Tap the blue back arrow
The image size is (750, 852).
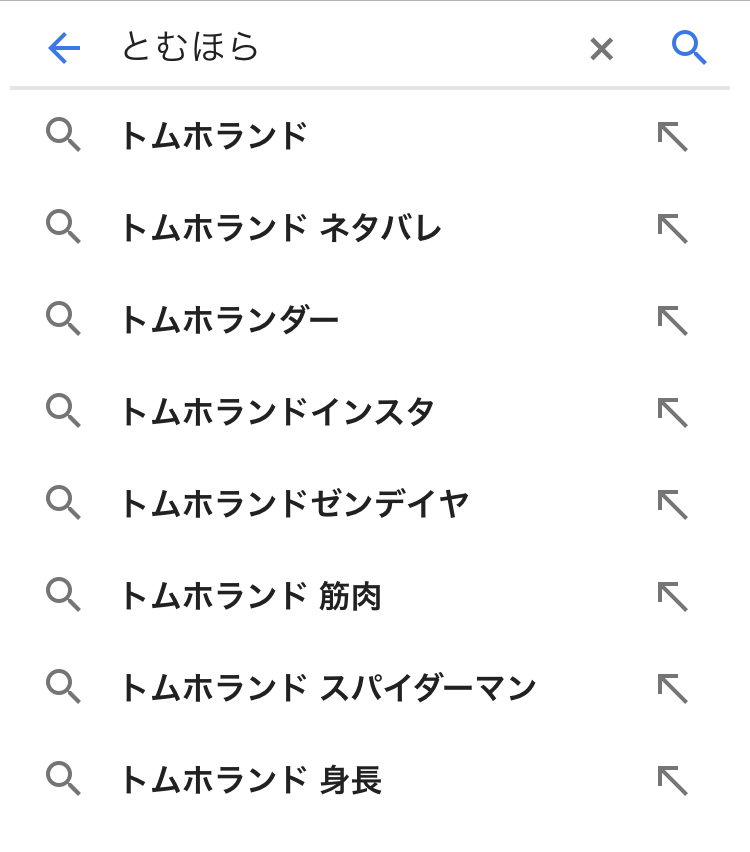[64, 48]
